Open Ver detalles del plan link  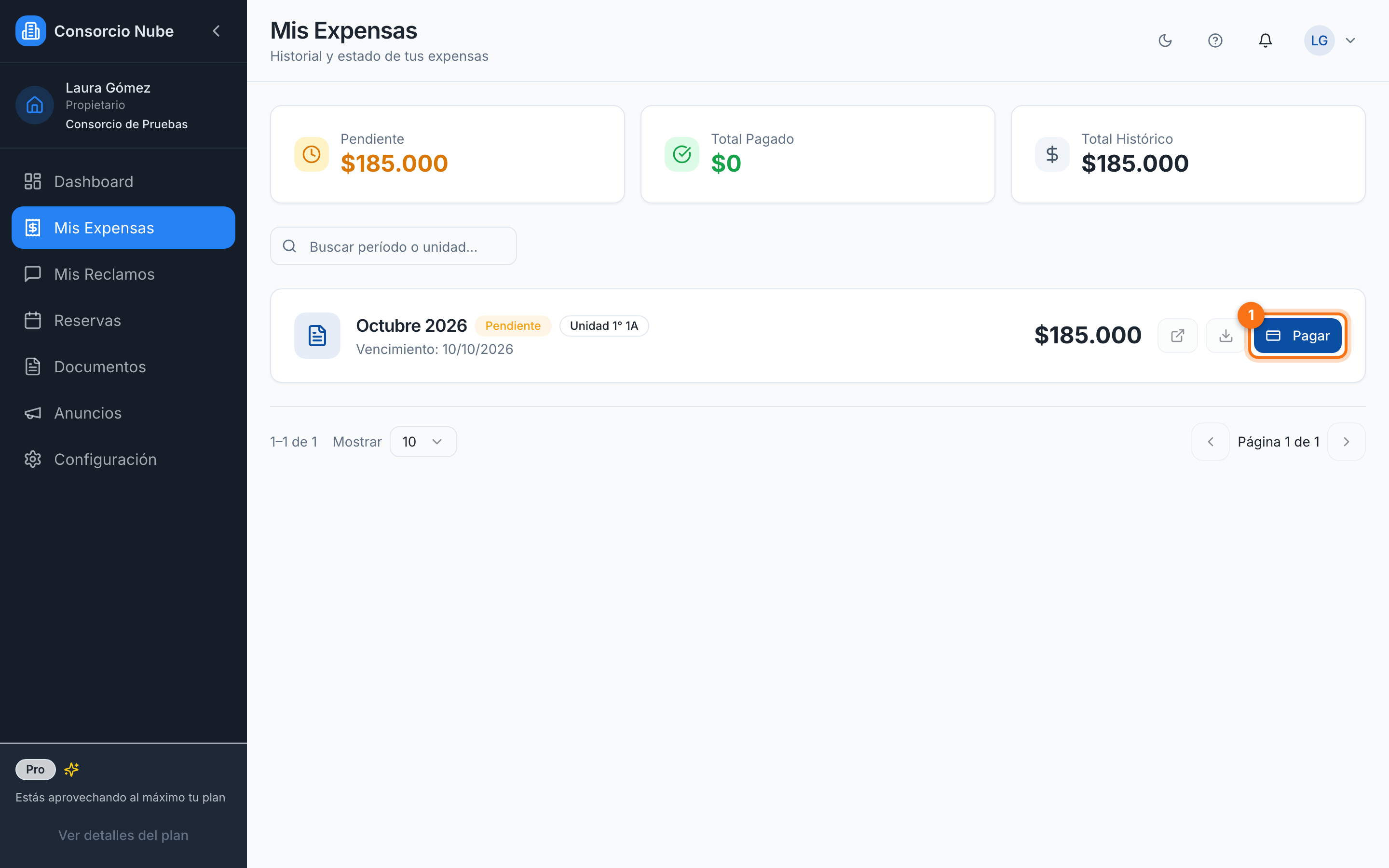coord(123,835)
